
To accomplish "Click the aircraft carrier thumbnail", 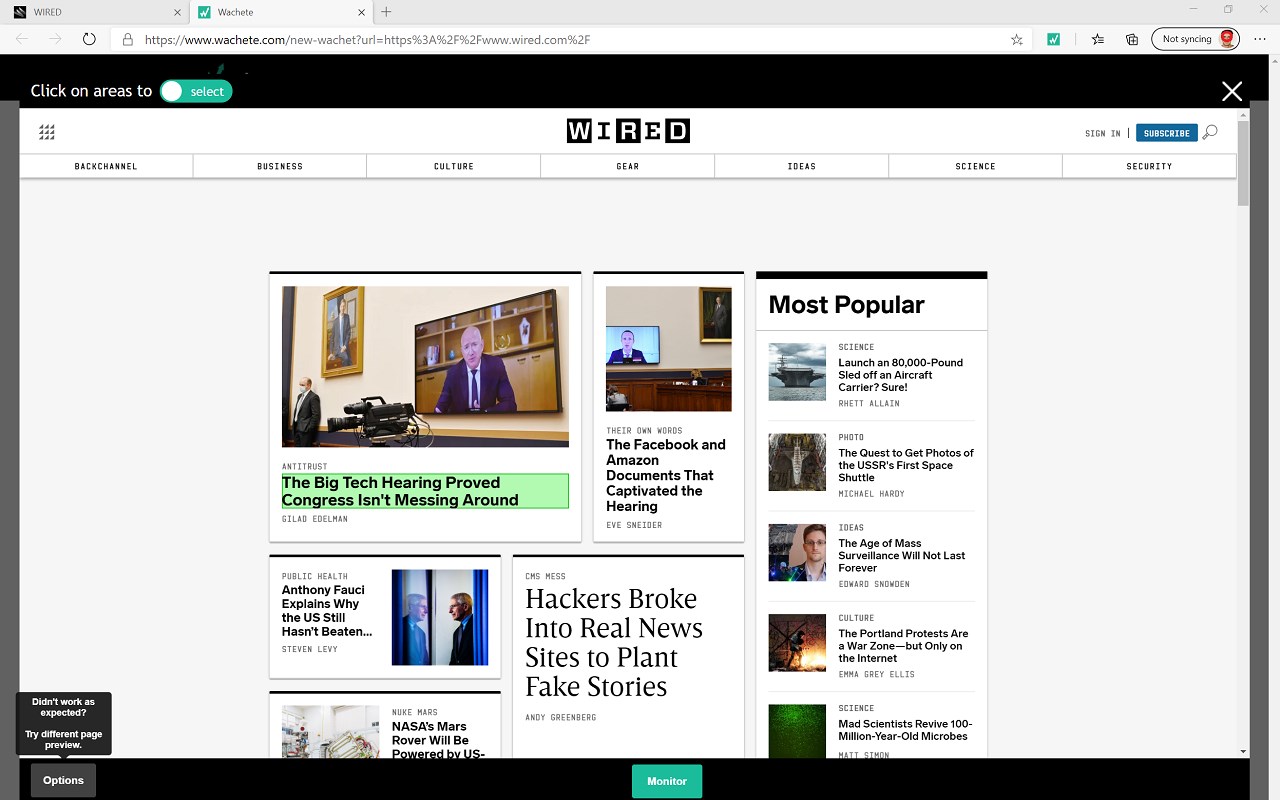I will point(797,372).
